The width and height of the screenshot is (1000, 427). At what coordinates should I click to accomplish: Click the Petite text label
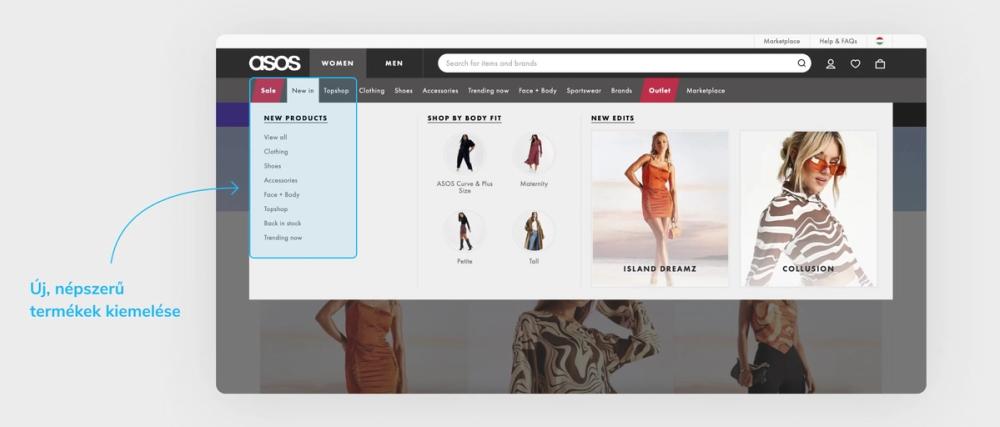click(465, 261)
